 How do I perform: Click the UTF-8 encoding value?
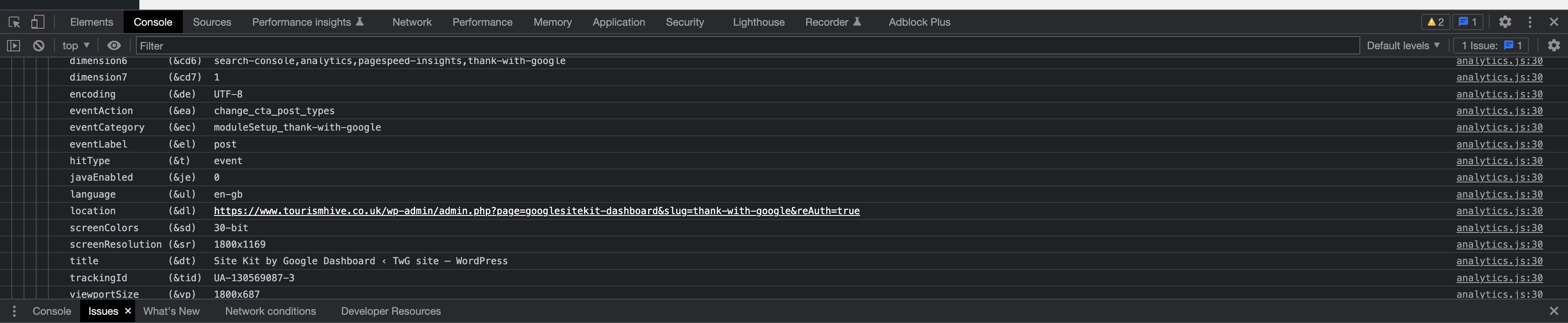click(228, 94)
